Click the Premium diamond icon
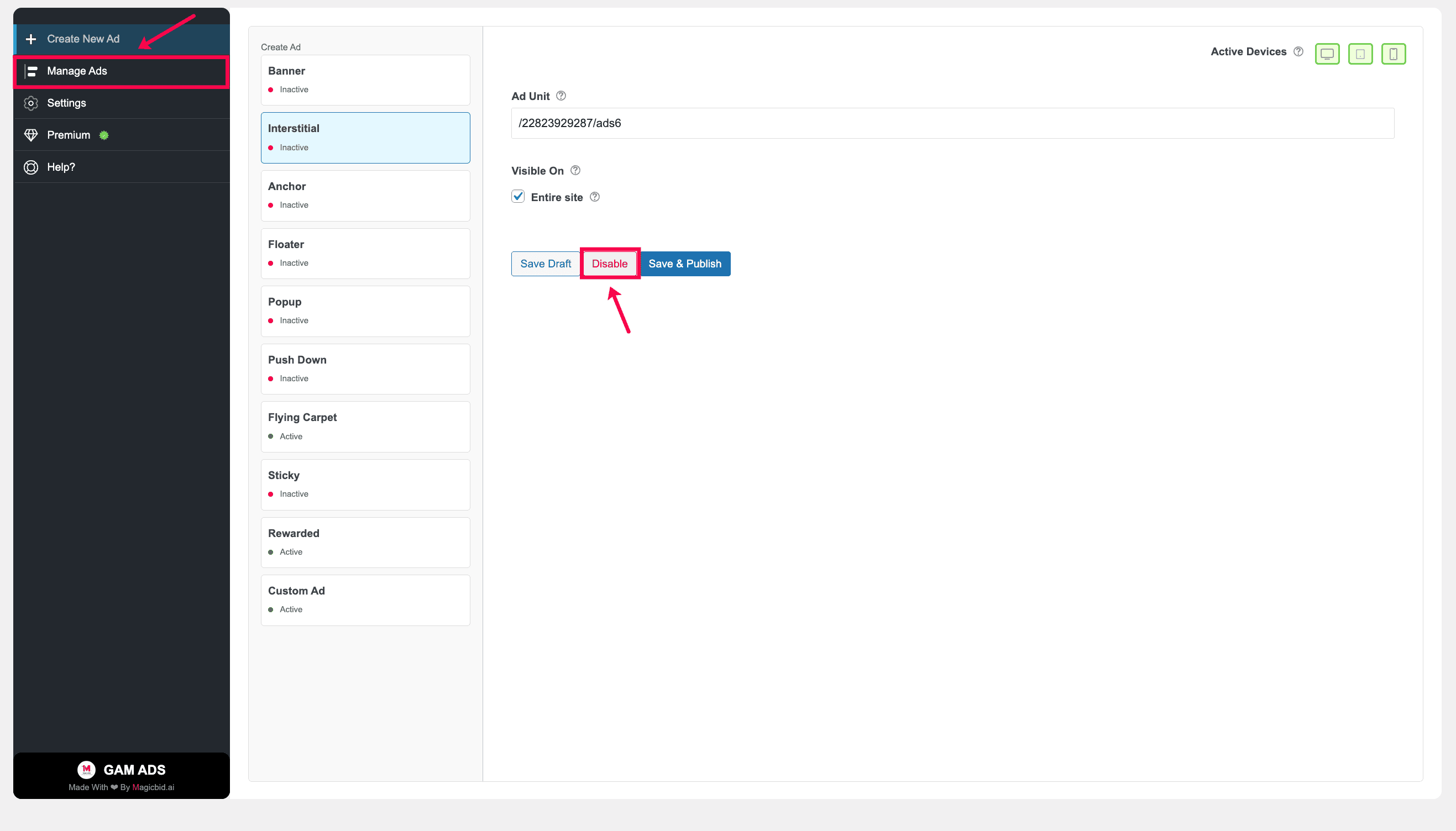Viewport: 1456px width, 831px height. (31, 135)
